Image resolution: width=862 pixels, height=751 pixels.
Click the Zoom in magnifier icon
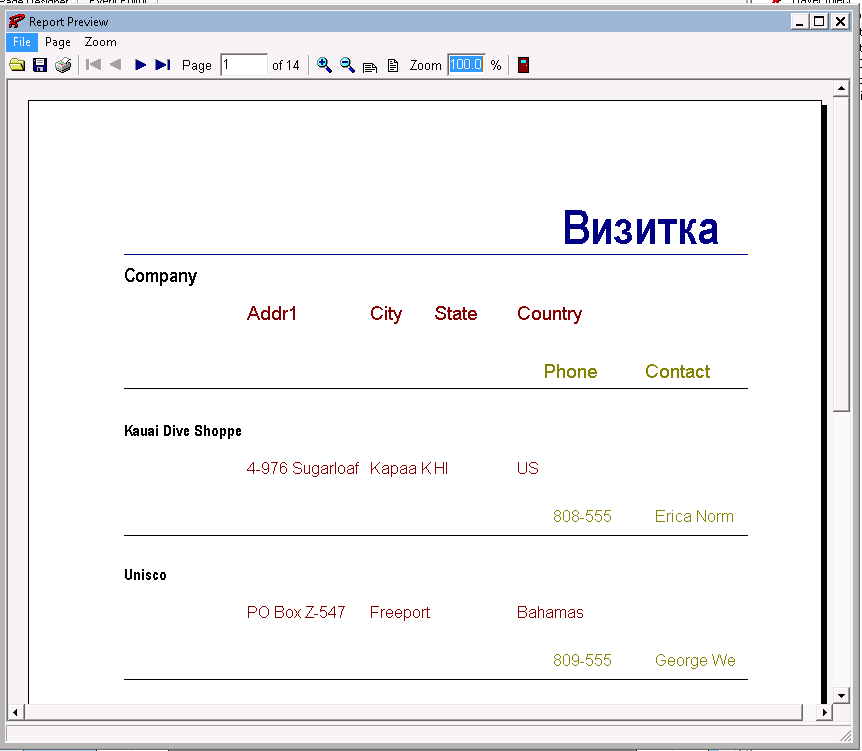point(324,65)
